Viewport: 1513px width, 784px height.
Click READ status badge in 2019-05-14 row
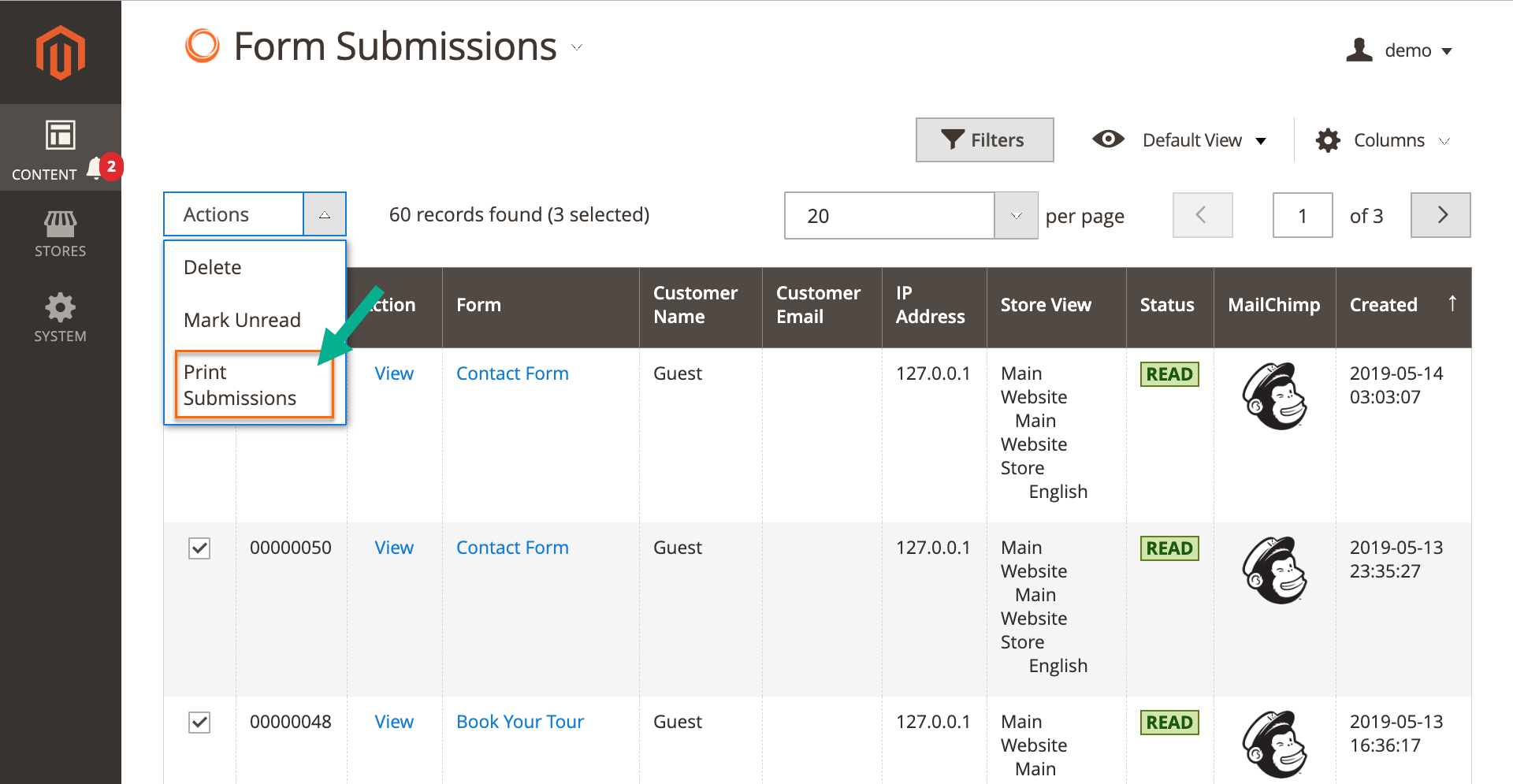pyautogui.click(x=1169, y=374)
